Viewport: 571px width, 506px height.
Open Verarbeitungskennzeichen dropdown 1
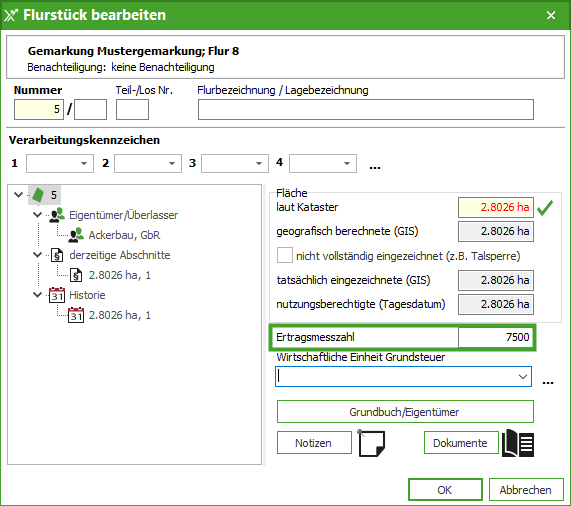(60, 163)
